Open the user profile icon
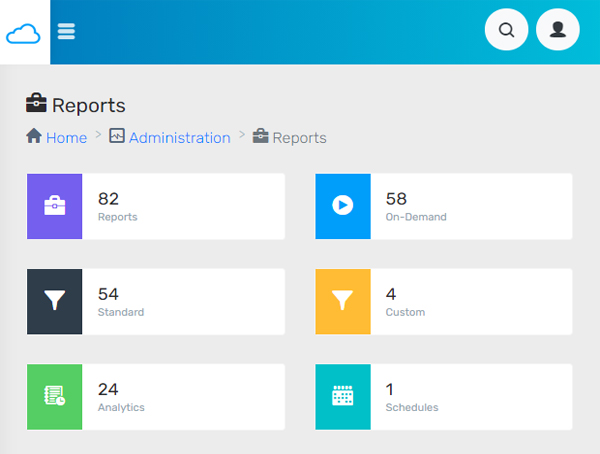The width and height of the screenshot is (600, 454). click(558, 29)
